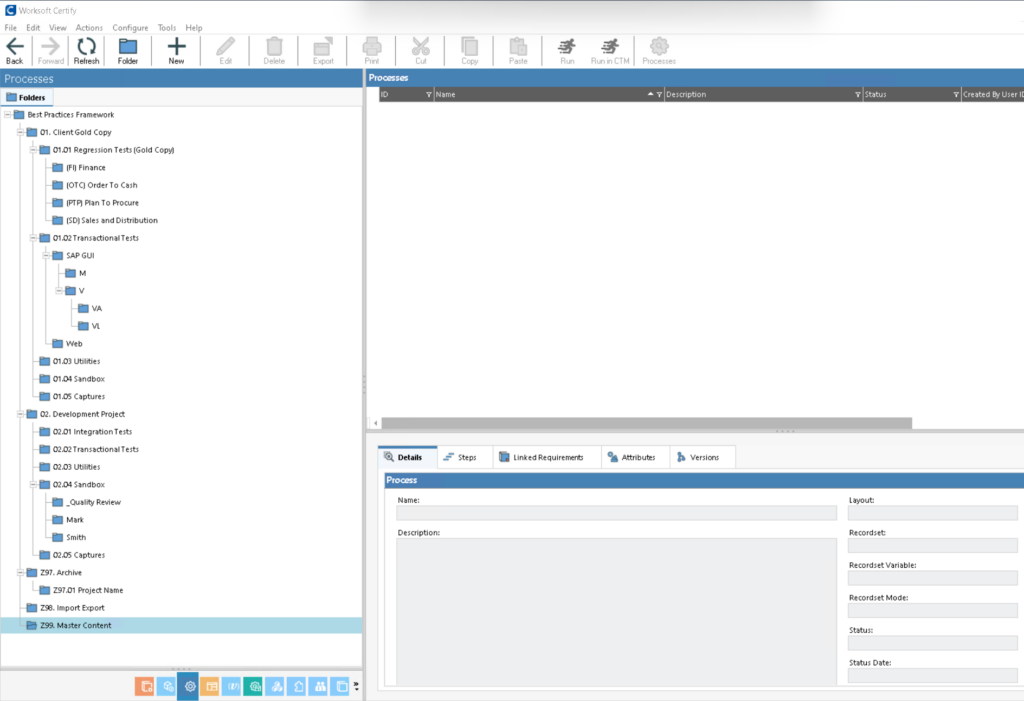Click the Run in CTM icon
The width and height of the screenshot is (1024, 701).
(x=610, y=51)
